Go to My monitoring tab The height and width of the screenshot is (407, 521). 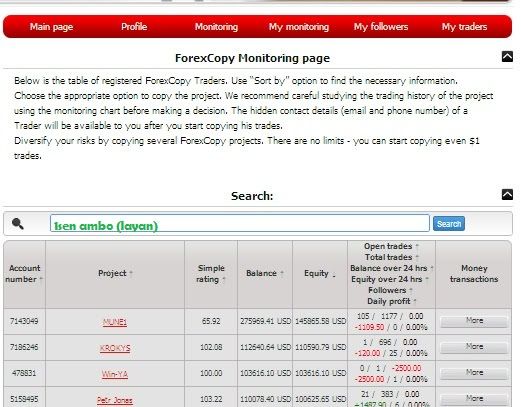[x=299, y=27]
